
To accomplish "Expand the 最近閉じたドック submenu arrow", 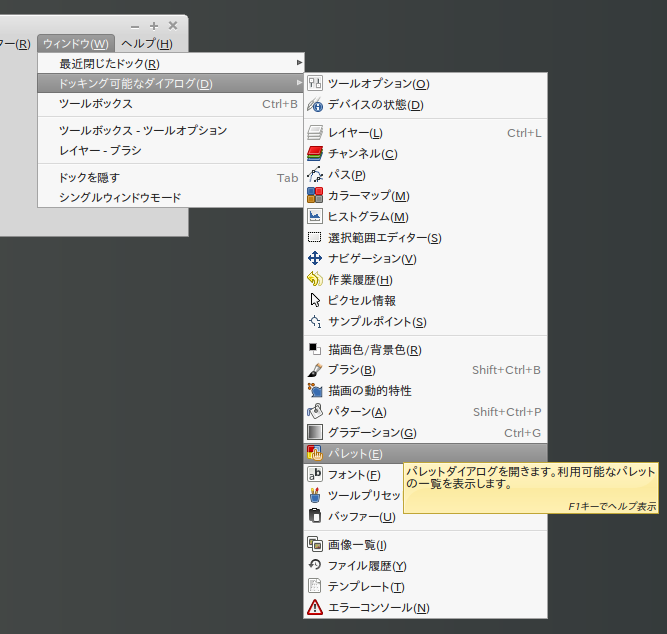I will click(299, 63).
